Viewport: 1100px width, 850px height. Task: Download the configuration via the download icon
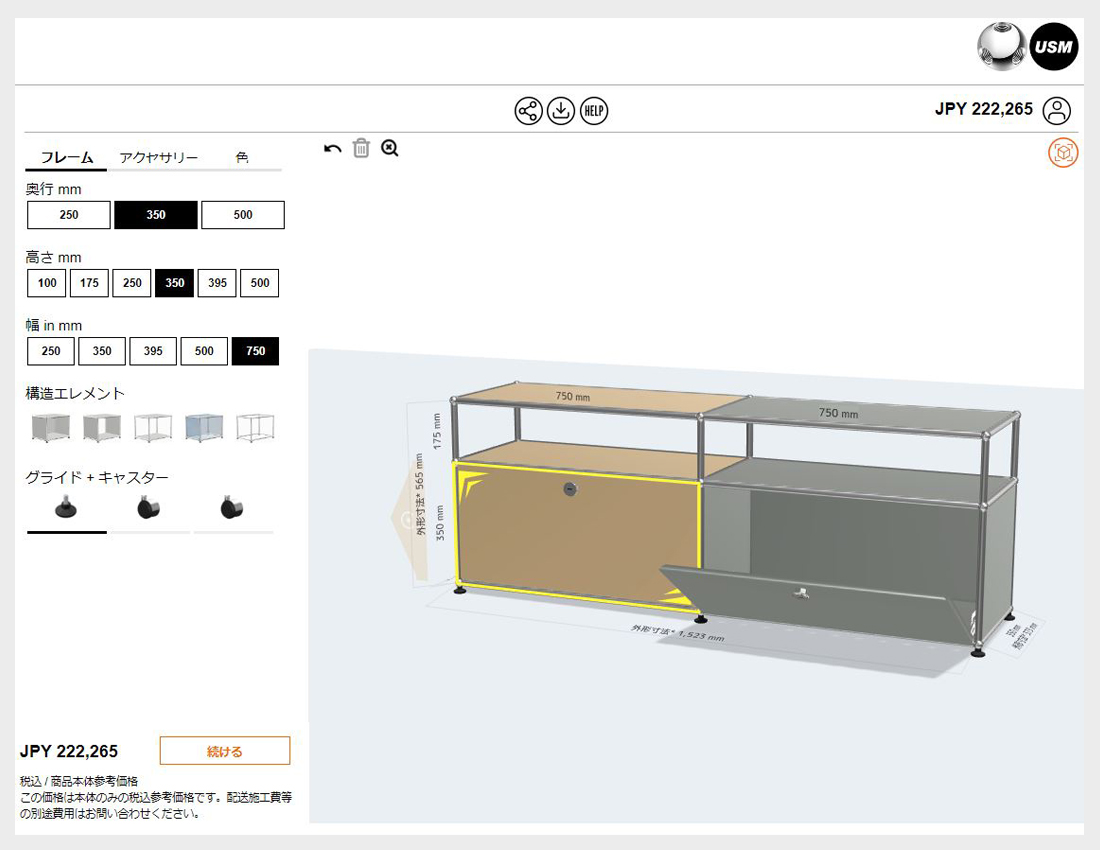coord(559,108)
